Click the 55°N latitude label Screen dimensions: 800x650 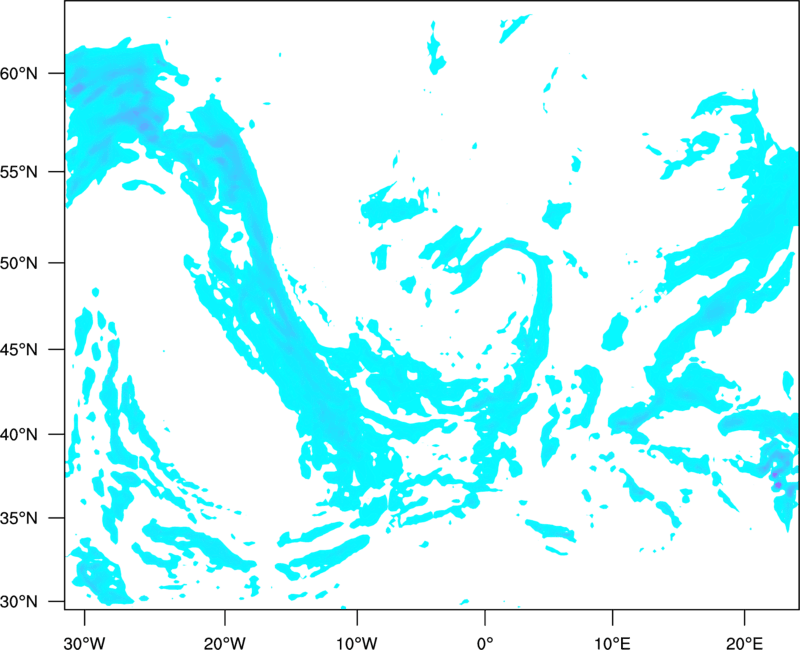coord(19,172)
